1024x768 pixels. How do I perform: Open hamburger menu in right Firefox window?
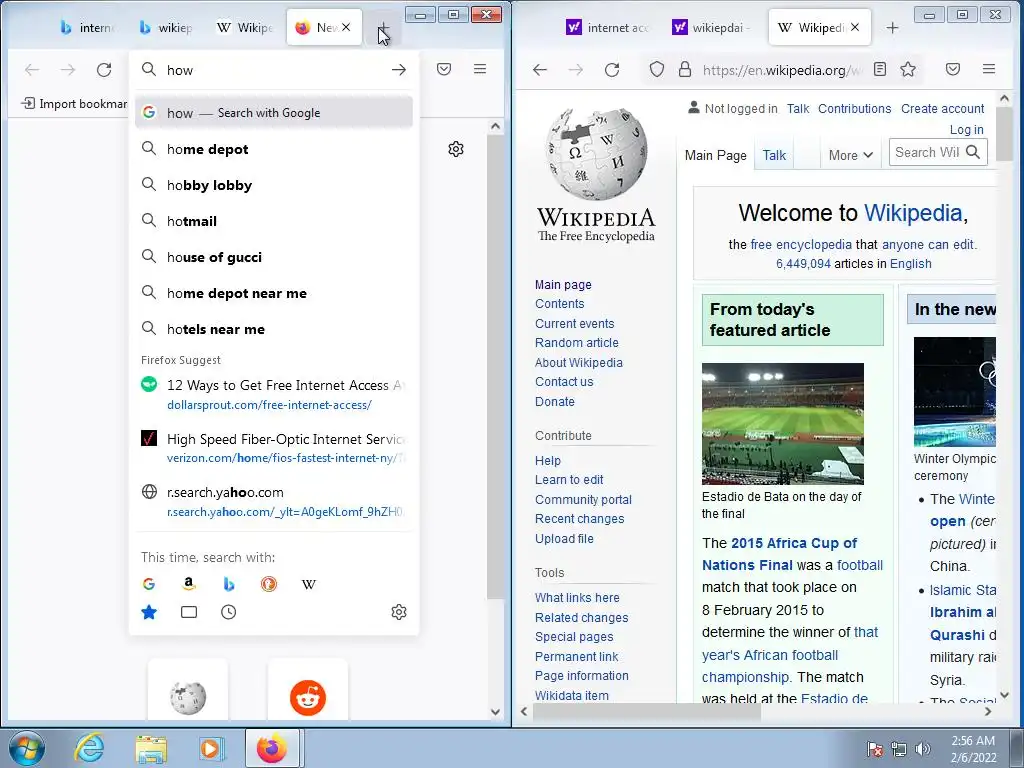(x=989, y=69)
